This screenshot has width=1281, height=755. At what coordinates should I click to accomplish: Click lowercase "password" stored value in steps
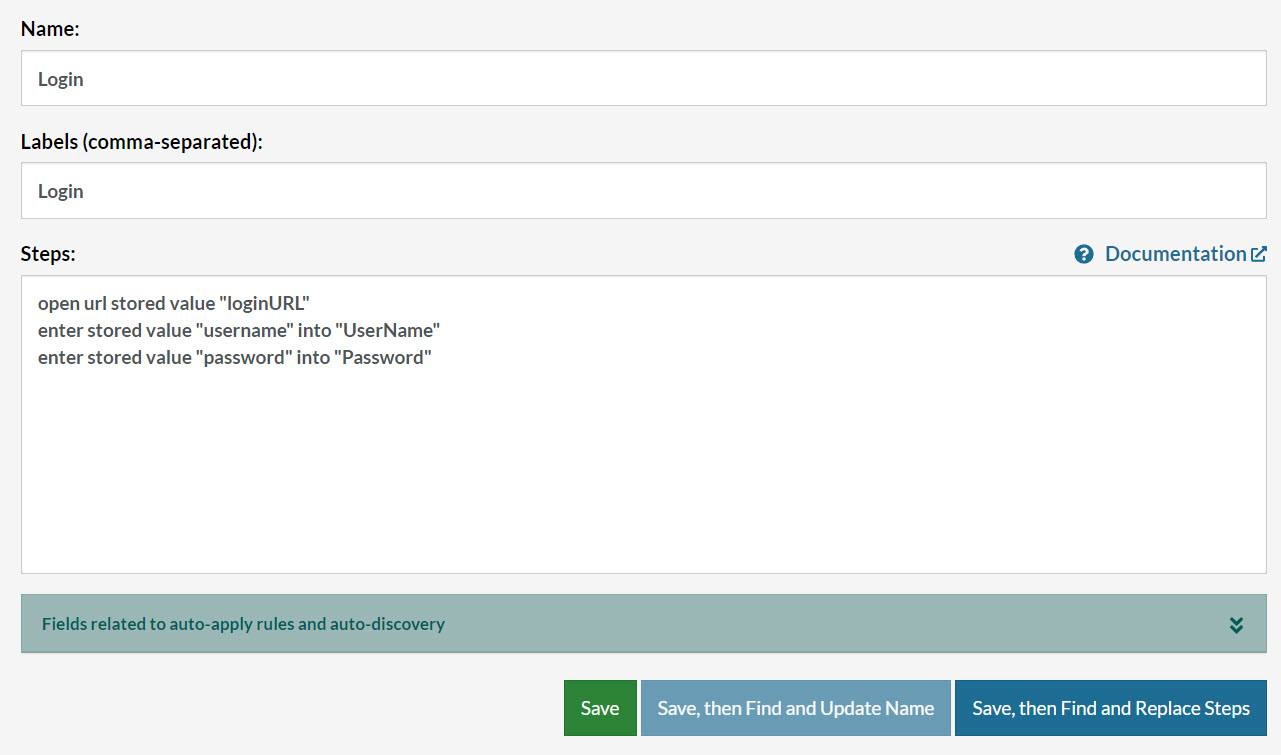(246, 357)
